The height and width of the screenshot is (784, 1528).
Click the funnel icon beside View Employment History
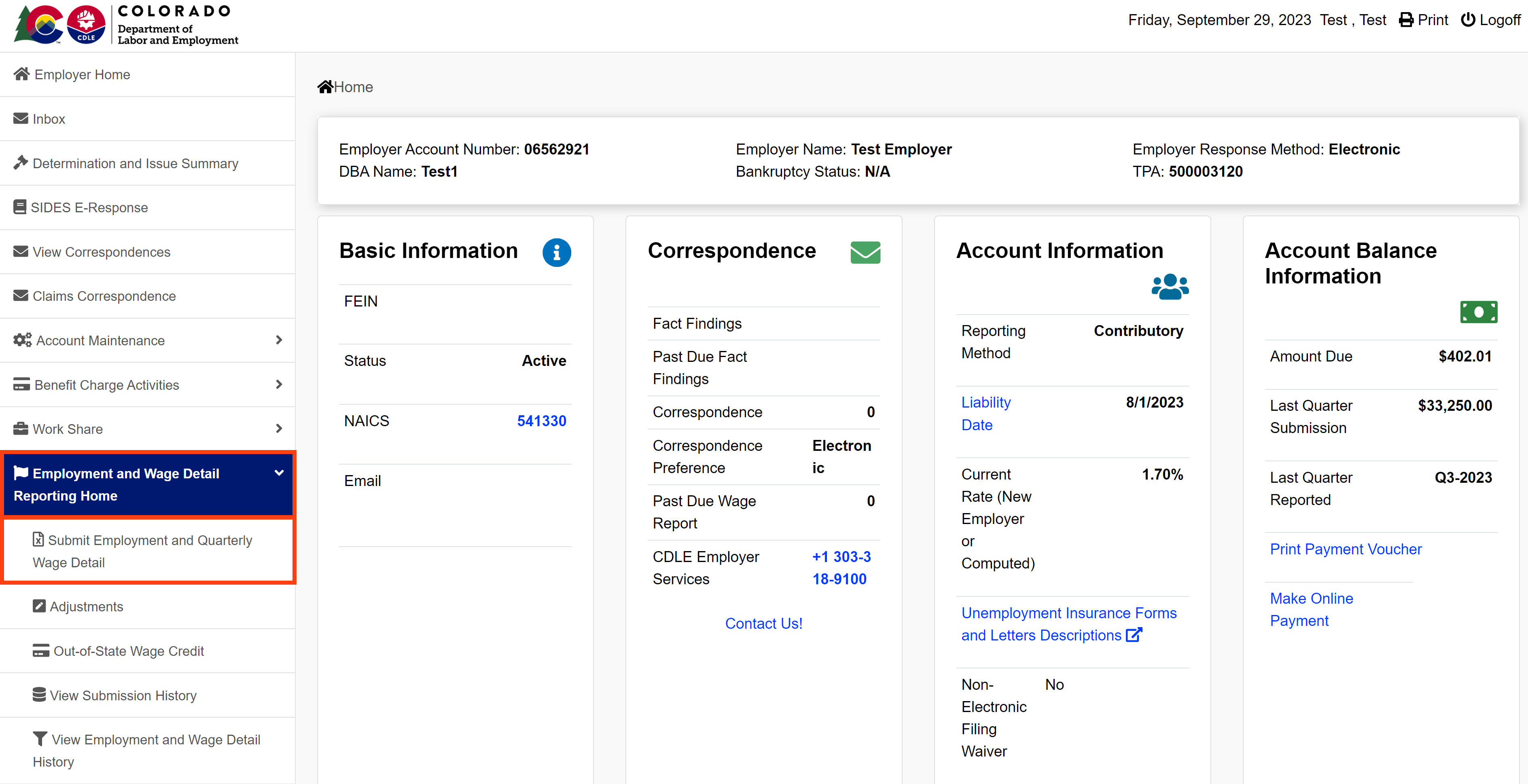(40, 738)
